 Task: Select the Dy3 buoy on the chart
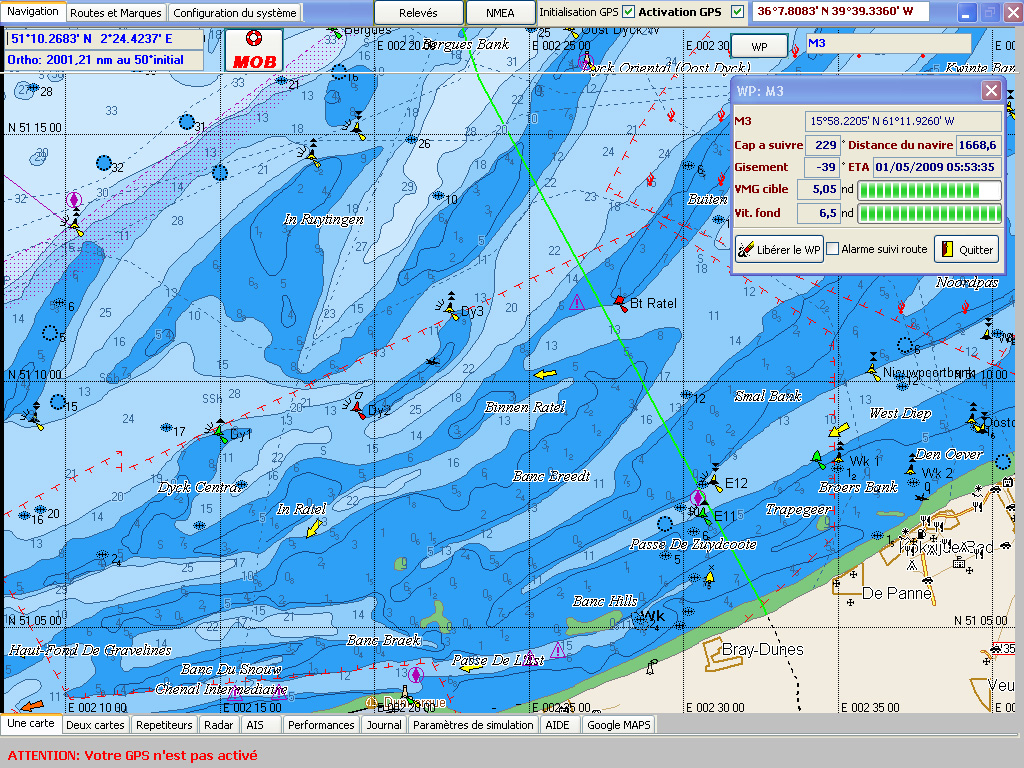pyautogui.click(x=451, y=307)
